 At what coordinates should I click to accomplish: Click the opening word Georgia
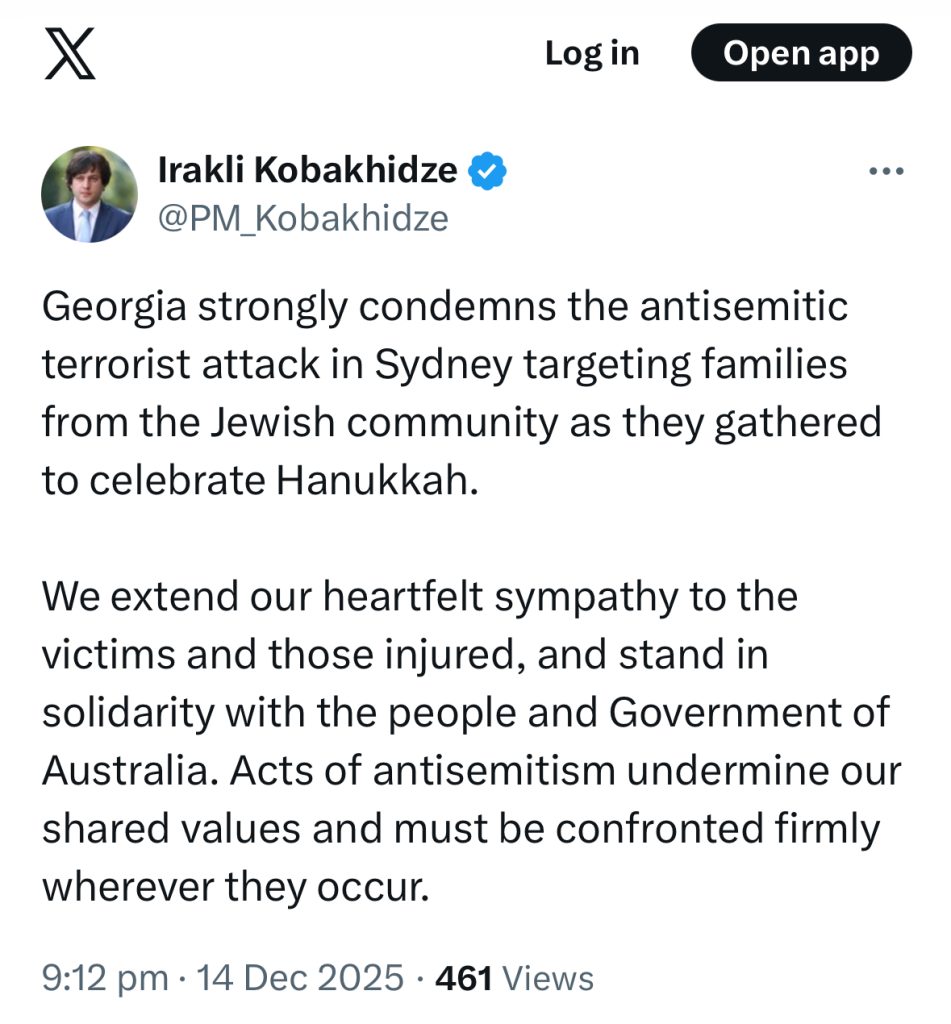(x=110, y=307)
